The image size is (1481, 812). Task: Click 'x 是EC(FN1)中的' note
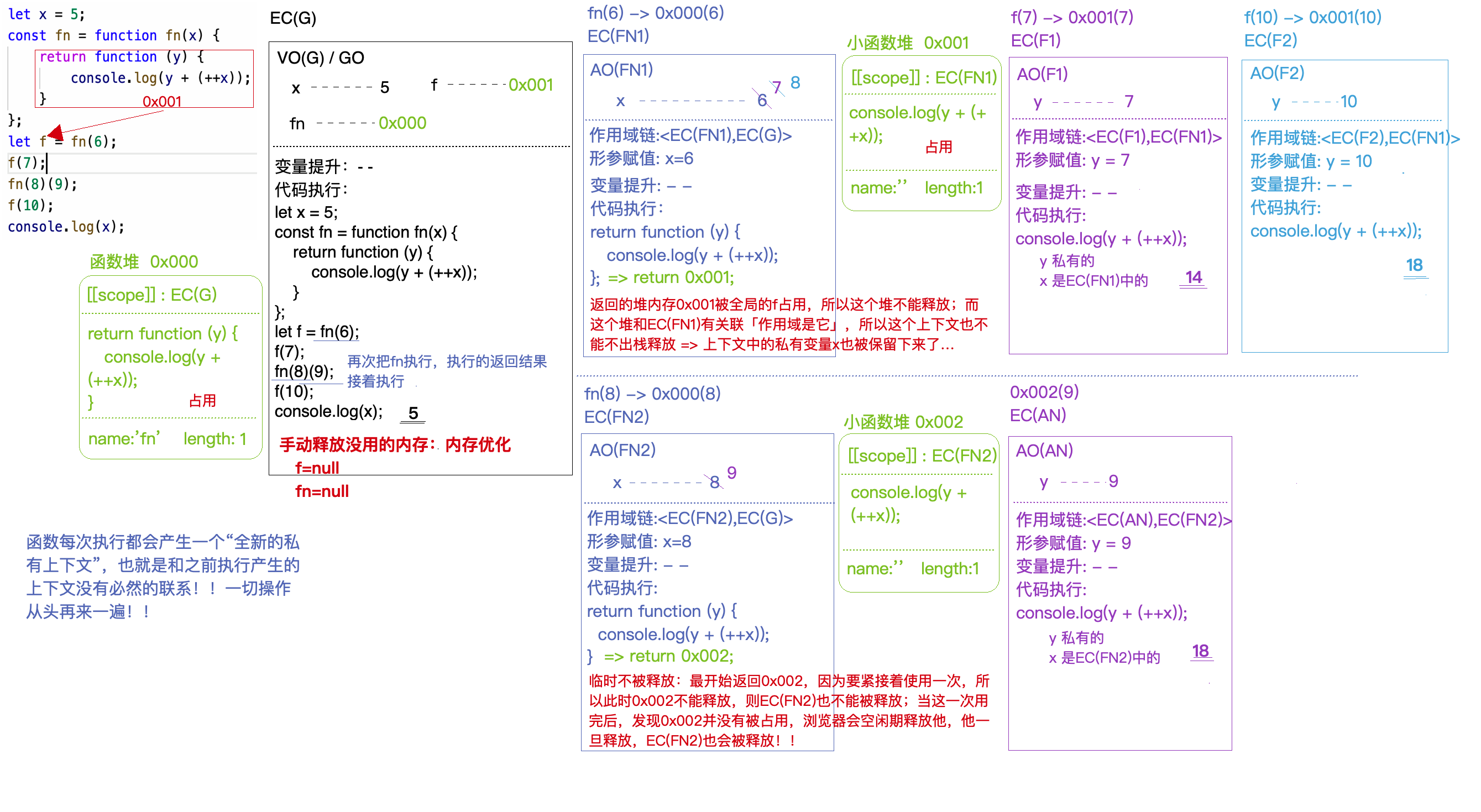(1093, 281)
